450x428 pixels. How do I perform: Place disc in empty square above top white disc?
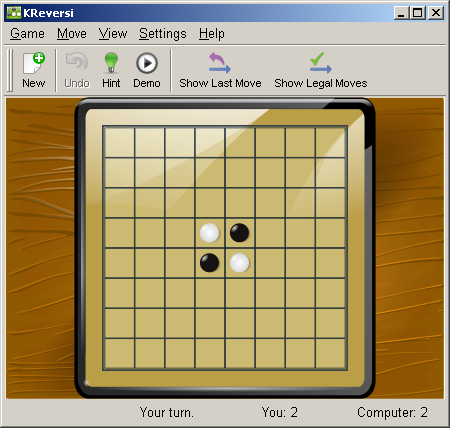click(x=210, y=203)
